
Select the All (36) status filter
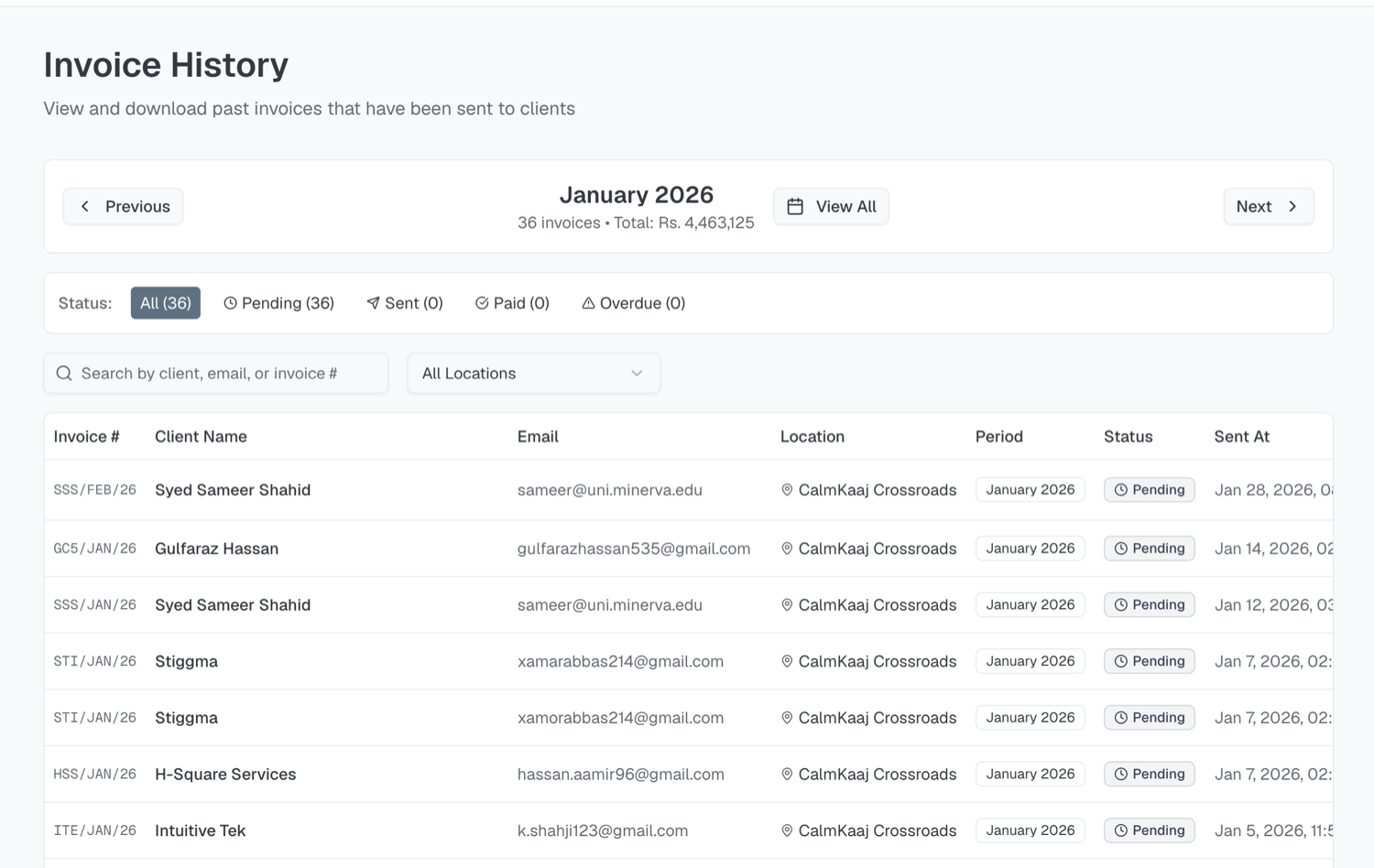[x=166, y=303]
